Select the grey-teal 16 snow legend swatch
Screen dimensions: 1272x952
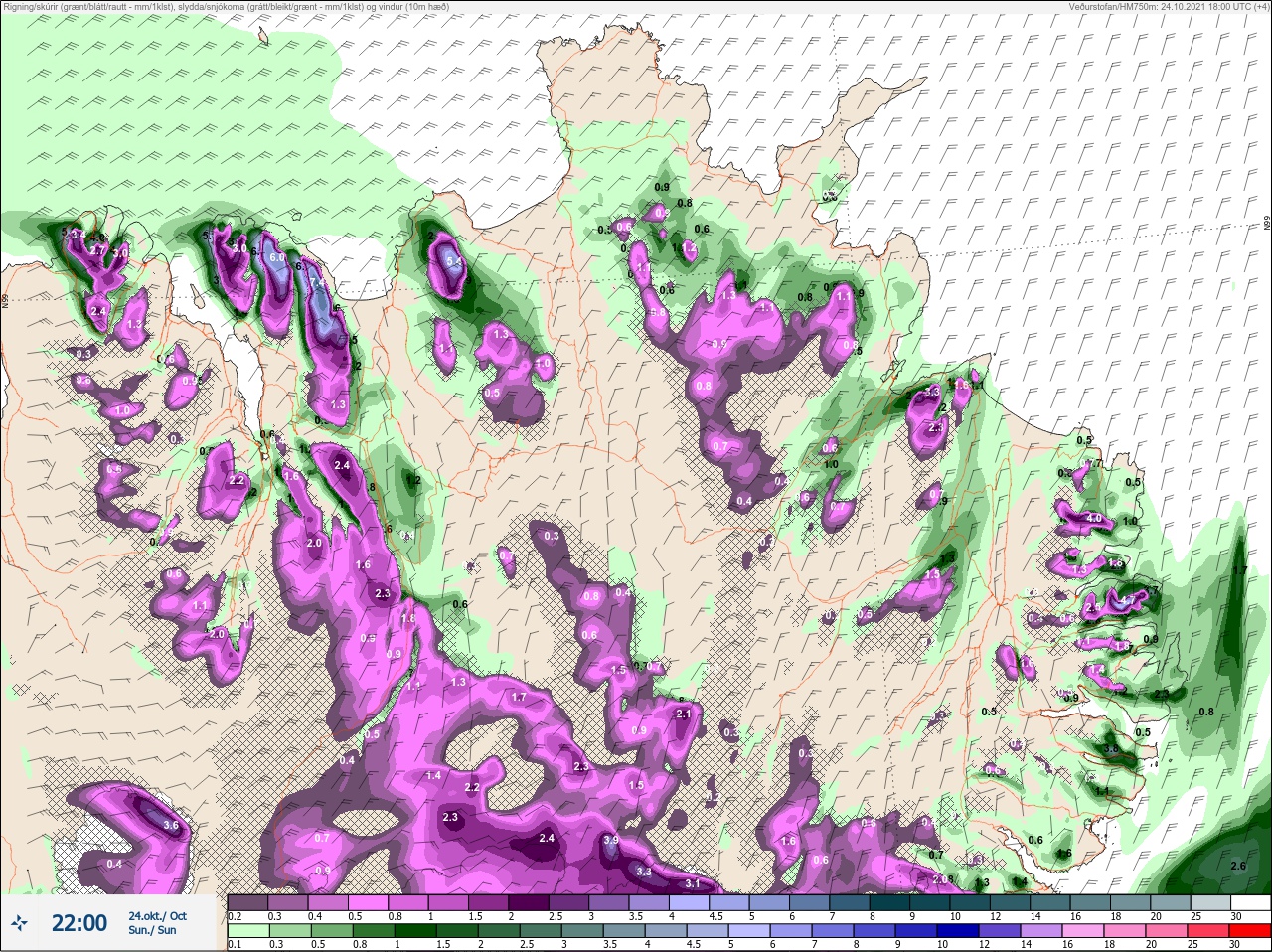[1091, 902]
